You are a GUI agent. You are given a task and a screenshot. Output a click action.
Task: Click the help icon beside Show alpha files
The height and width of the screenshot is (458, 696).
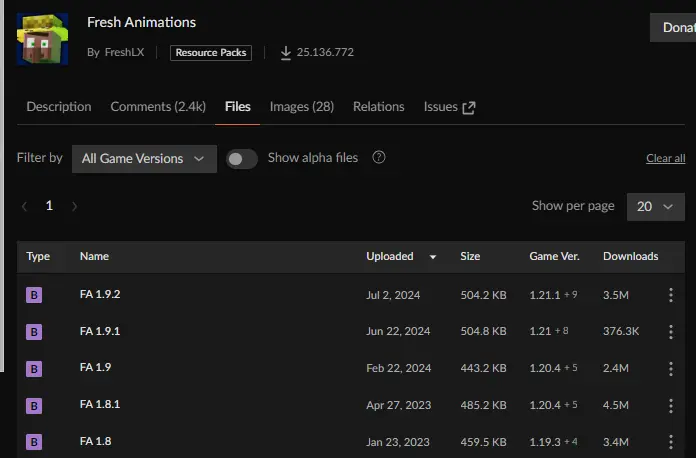point(379,157)
